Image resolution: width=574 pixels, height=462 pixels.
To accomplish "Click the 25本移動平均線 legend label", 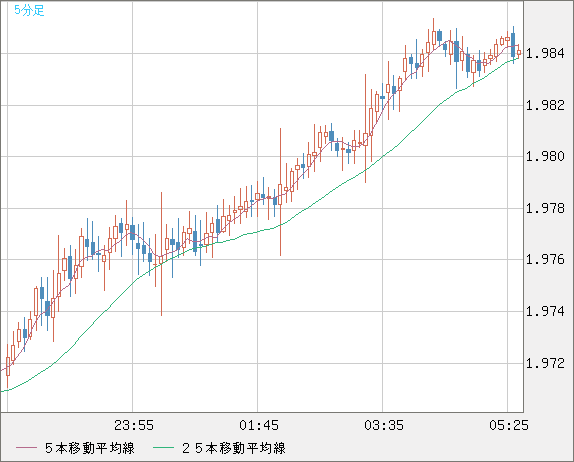I will pyautogui.click(x=234, y=448).
